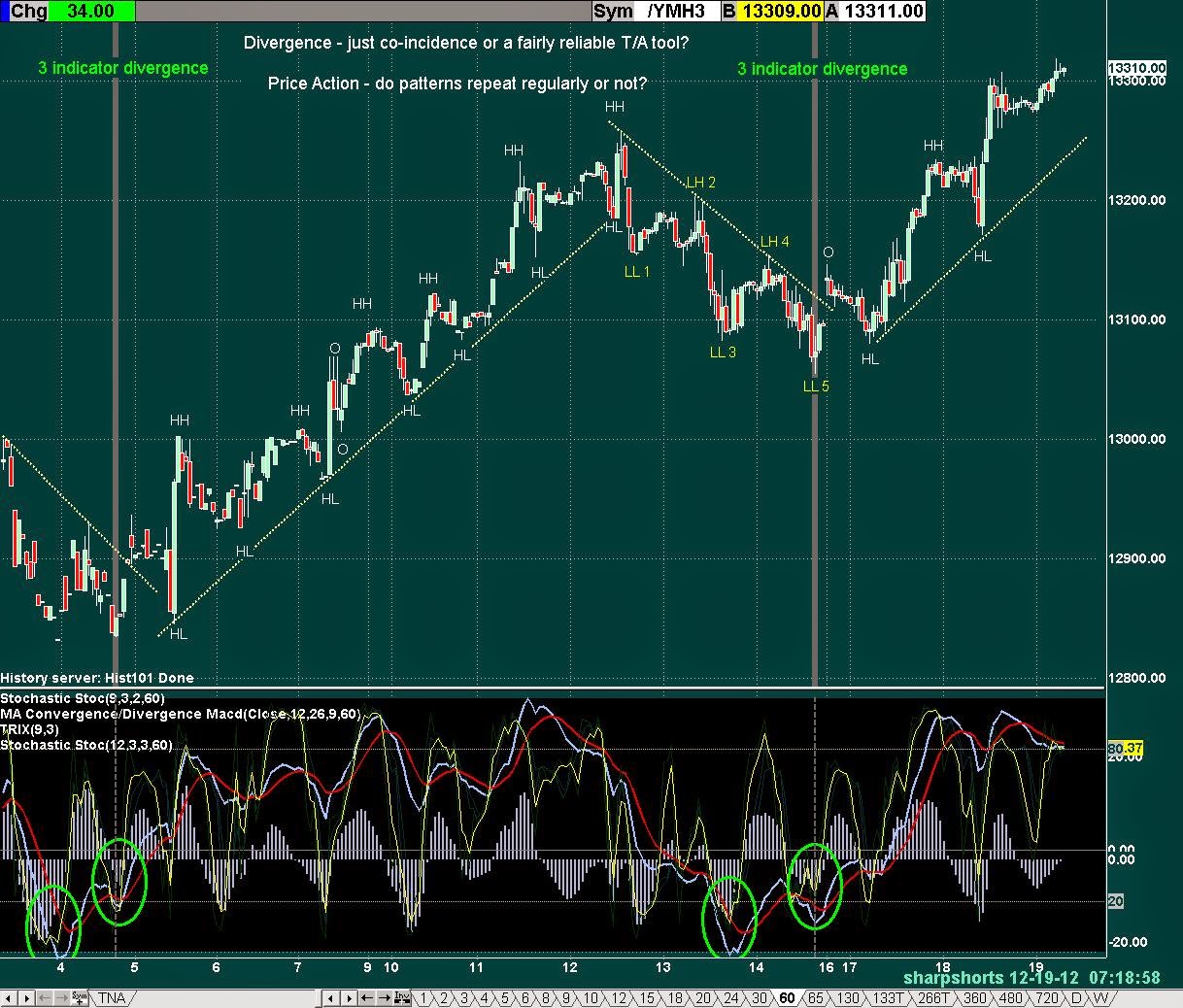Image resolution: width=1183 pixels, height=1008 pixels.
Task: Switch to the 18 minute interval tab
Action: click(675, 998)
